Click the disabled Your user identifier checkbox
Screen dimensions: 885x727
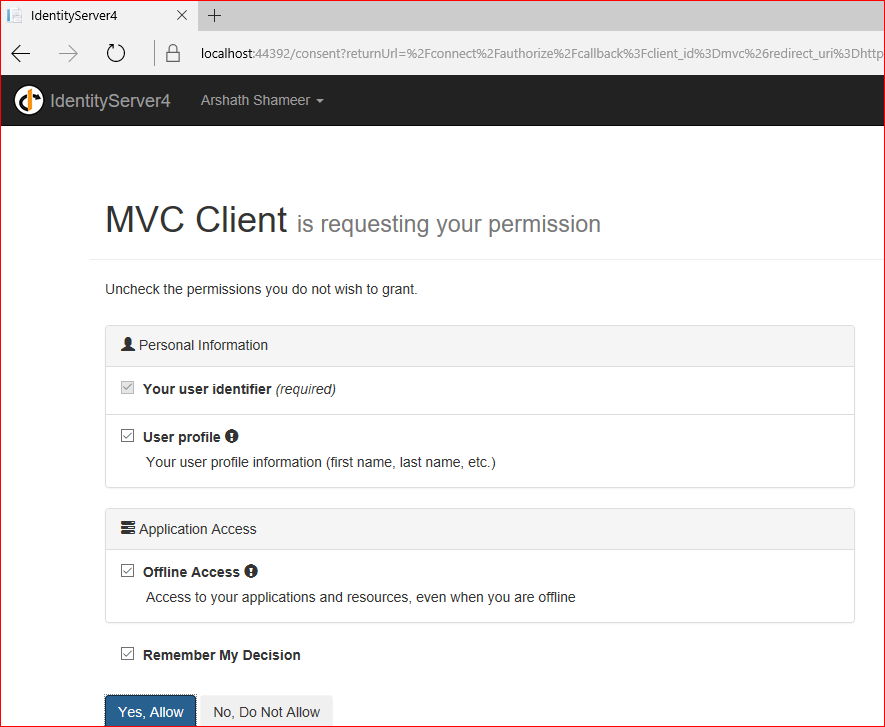point(127,386)
